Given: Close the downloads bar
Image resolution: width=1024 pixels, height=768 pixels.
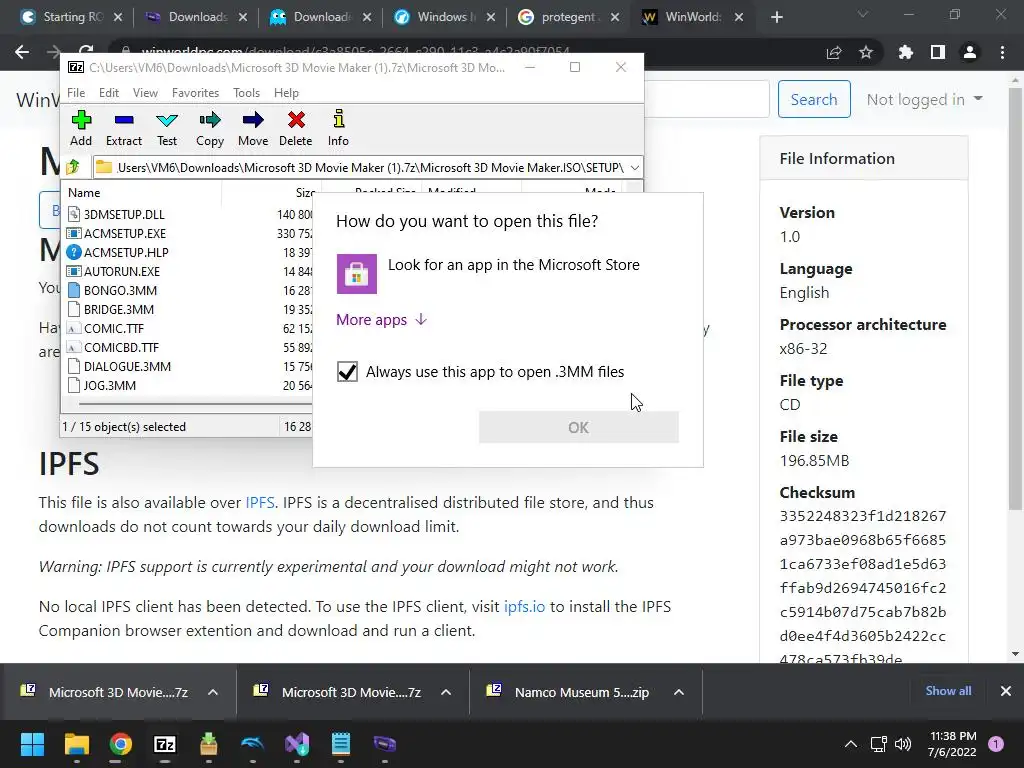Looking at the screenshot, I should [x=1006, y=691].
